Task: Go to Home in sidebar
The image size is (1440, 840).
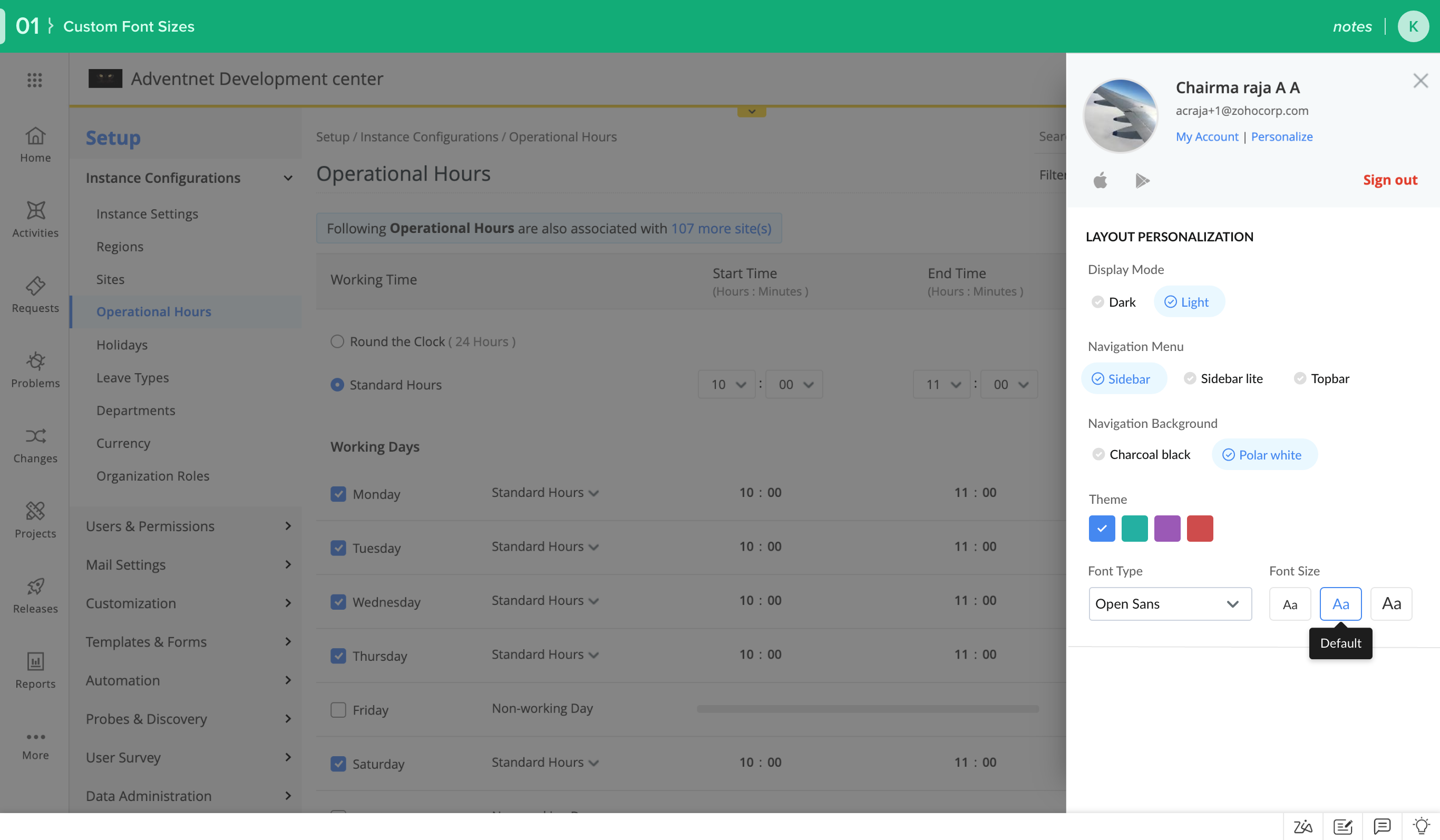Action: coord(35,144)
